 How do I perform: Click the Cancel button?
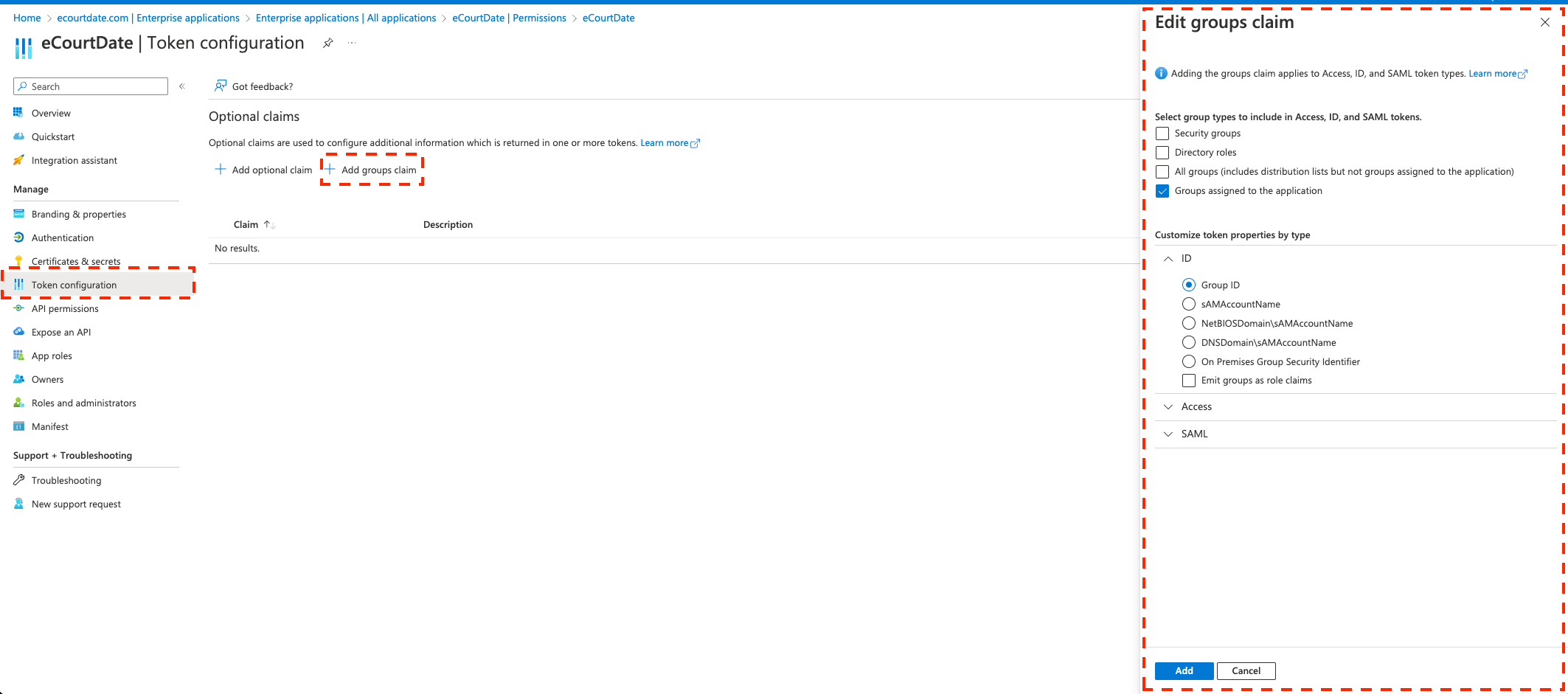tap(1246, 670)
